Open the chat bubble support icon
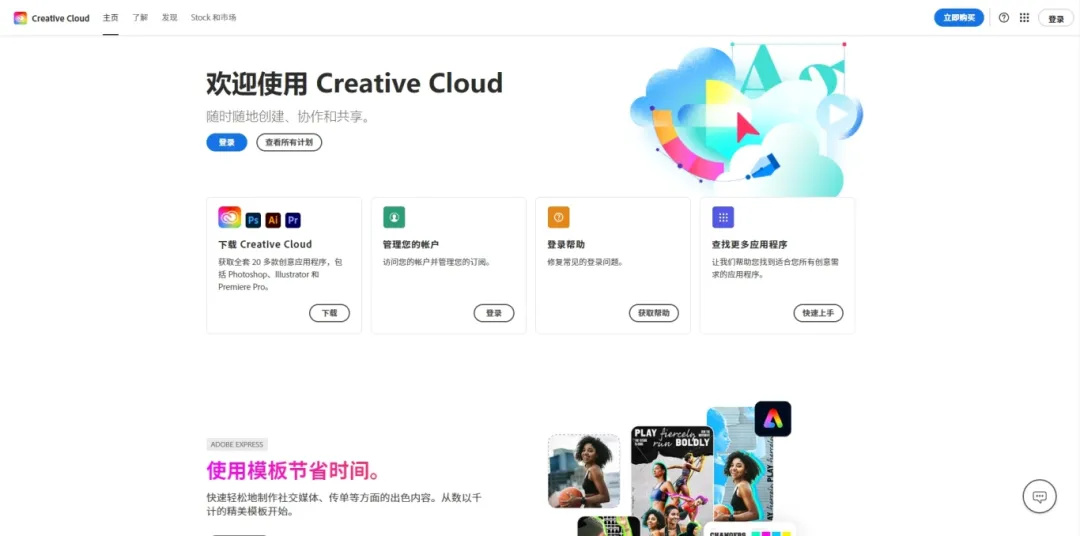1080x536 pixels. coord(1039,496)
